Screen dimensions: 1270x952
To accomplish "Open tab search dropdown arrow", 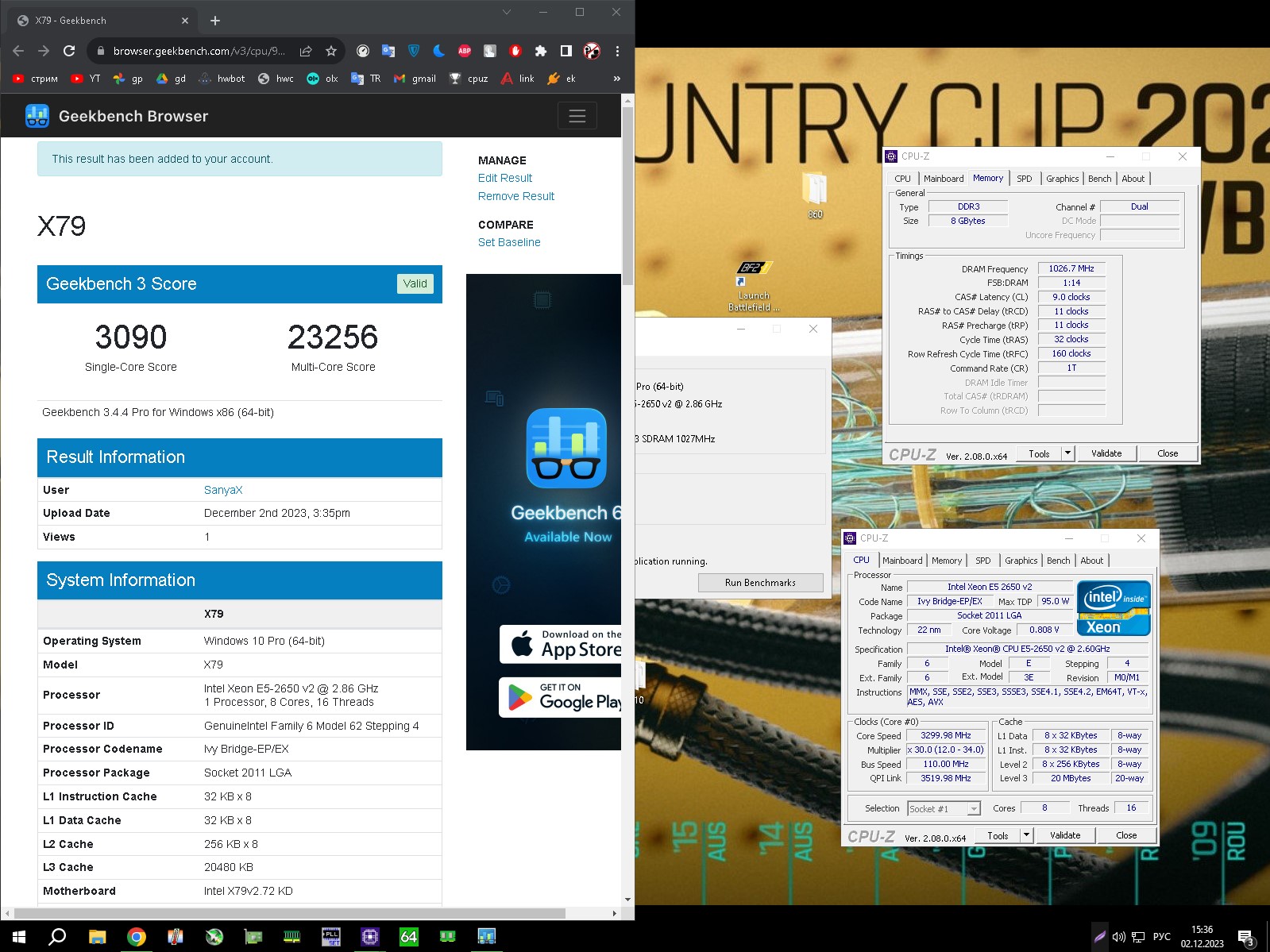I will point(507,12).
